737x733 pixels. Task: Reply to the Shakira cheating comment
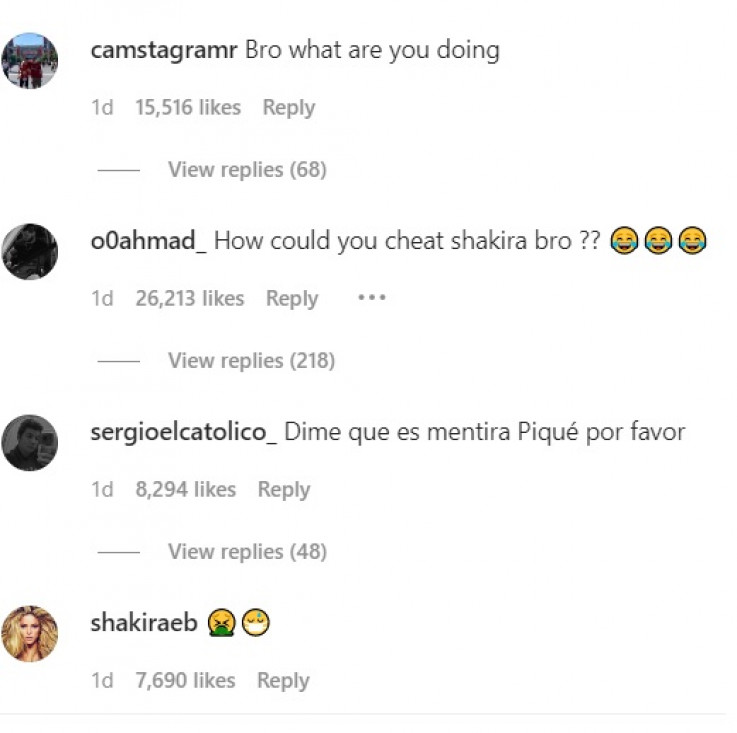[x=291, y=298]
